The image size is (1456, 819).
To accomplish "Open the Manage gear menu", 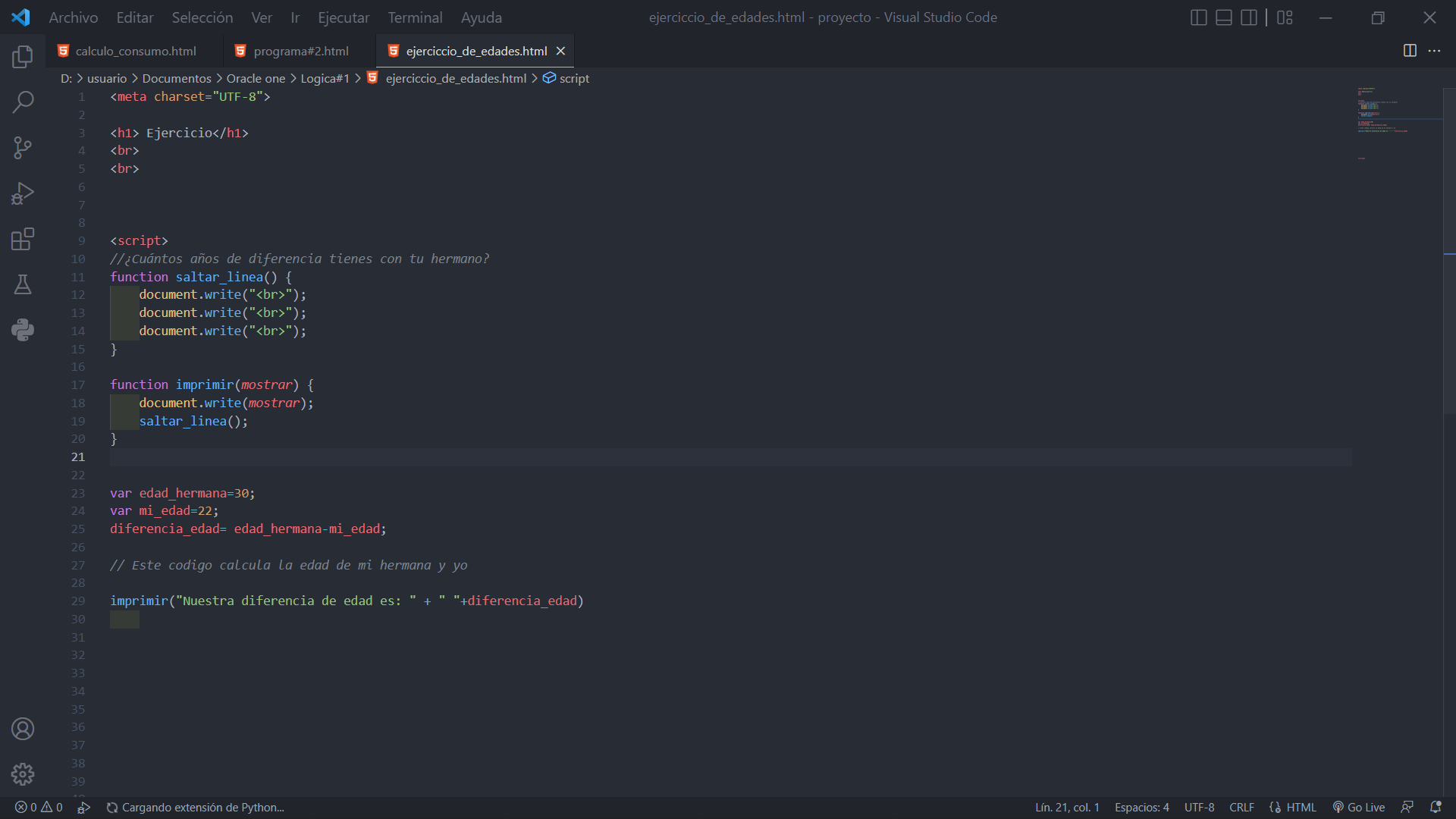I will (23, 774).
